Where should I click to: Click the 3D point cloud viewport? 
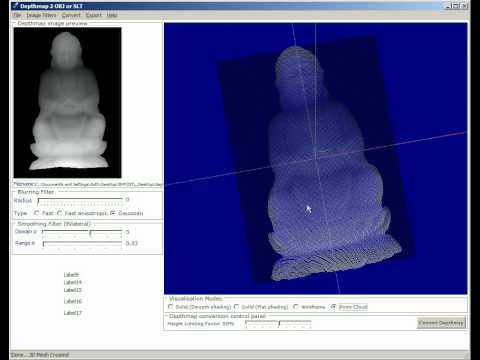coord(316,159)
